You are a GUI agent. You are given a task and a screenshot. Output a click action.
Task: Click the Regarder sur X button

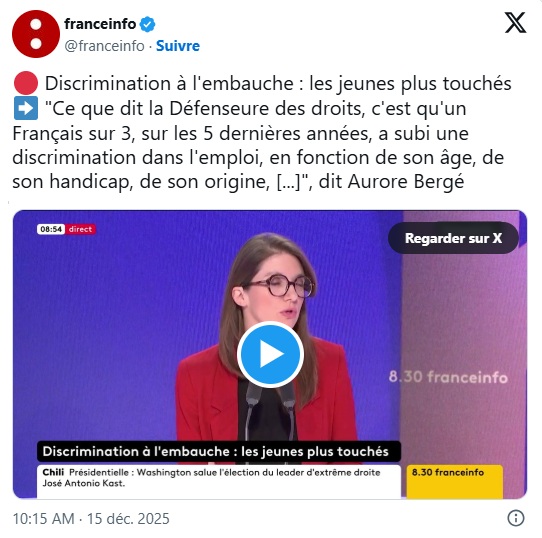click(453, 238)
